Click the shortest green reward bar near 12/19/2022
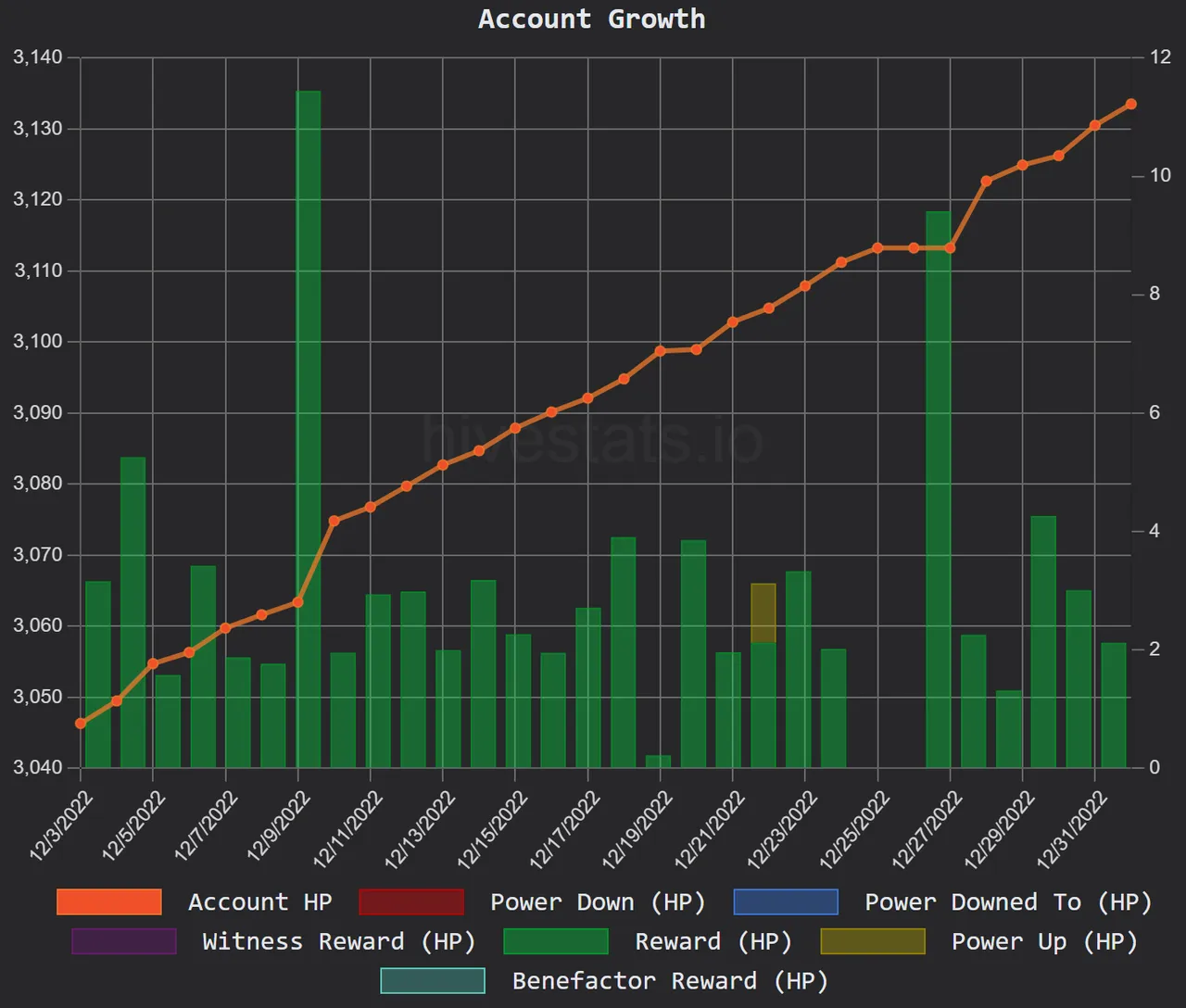Screen dimensions: 1186x1008 pyautogui.click(x=658, y=762)
